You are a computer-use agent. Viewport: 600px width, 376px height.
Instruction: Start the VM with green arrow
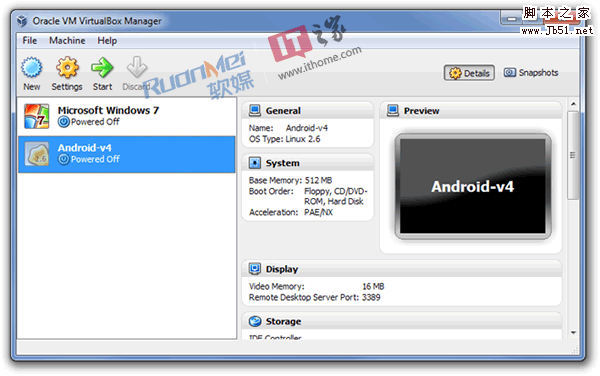tap(102, 67)
